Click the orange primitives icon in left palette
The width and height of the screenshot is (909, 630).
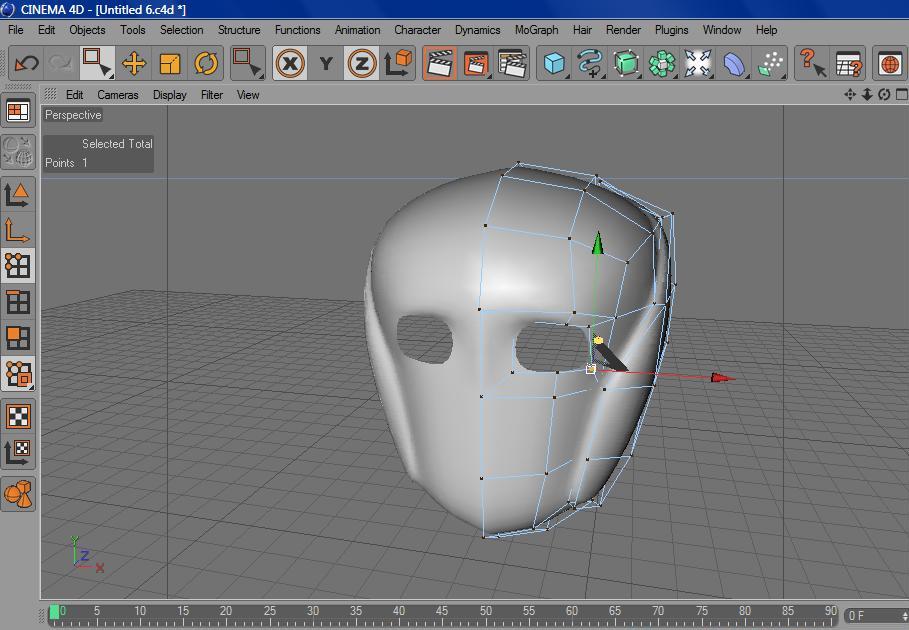(x=18, y=494)
